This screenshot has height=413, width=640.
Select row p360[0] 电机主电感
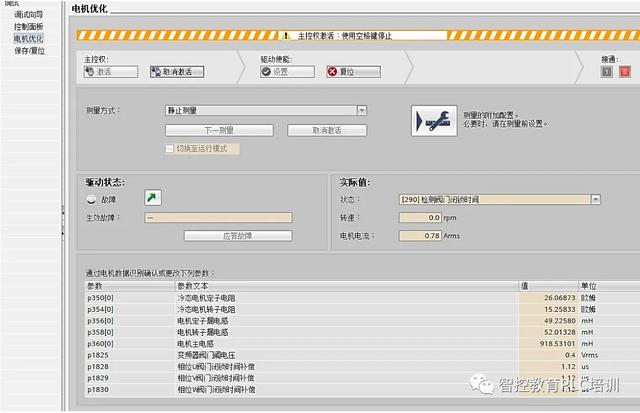coord(362,344)
